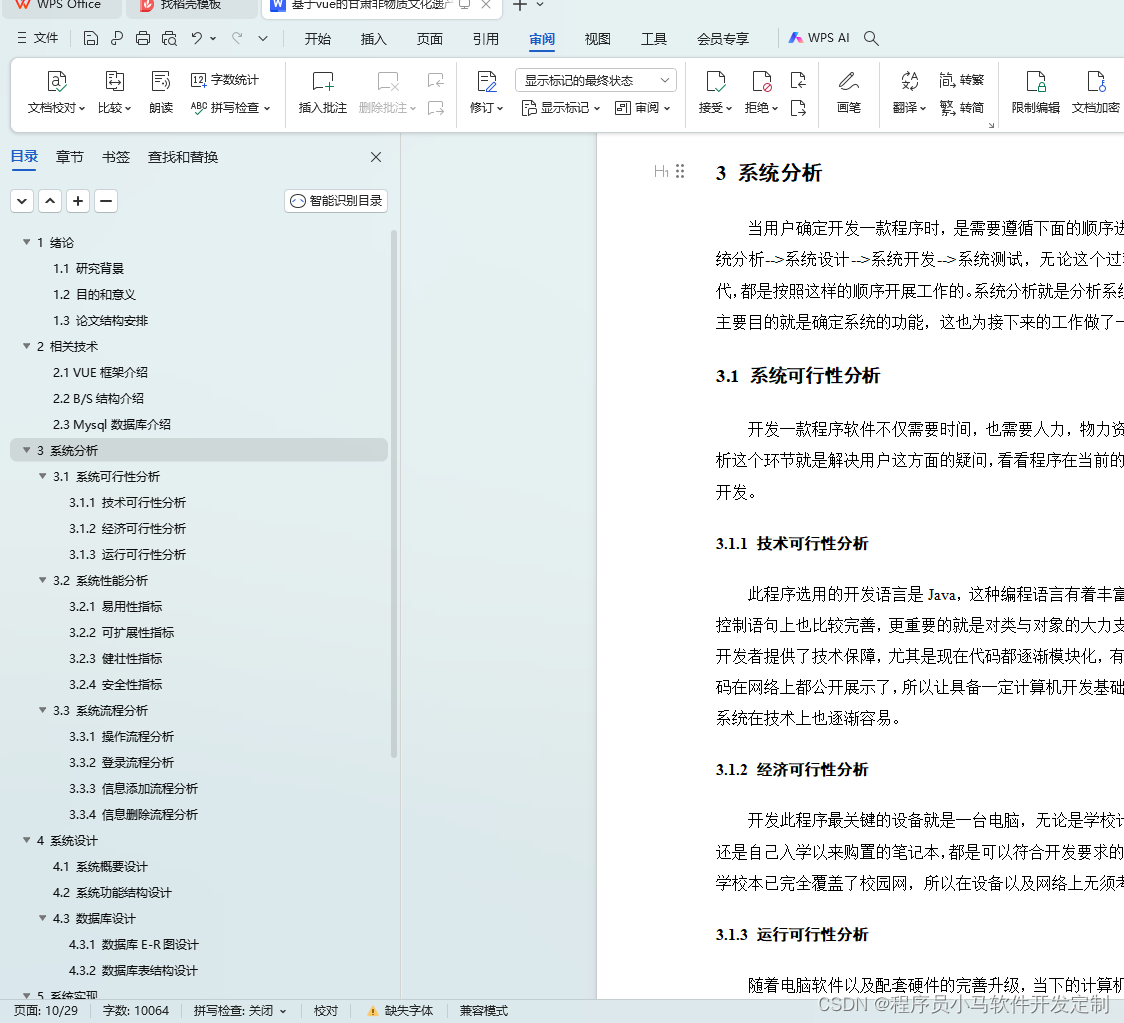
Task: Accept changes with 接受
Action: [715, 92]
